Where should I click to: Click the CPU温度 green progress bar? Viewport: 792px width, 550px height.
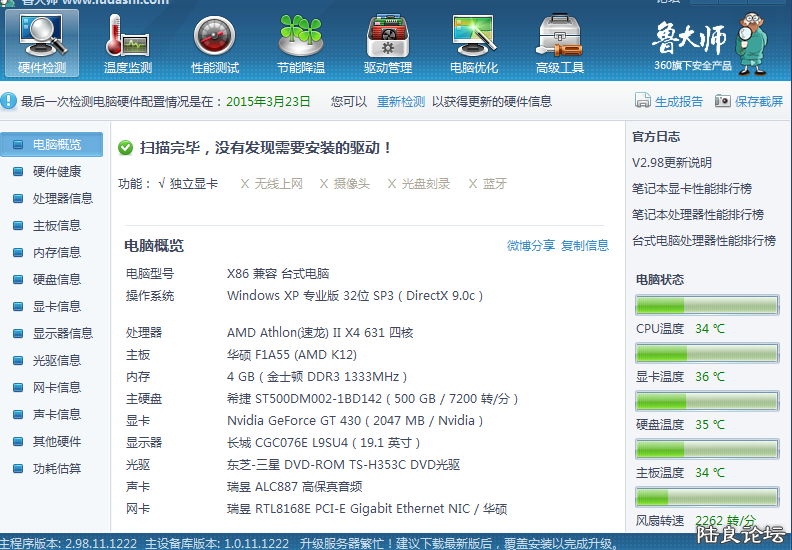707,305
